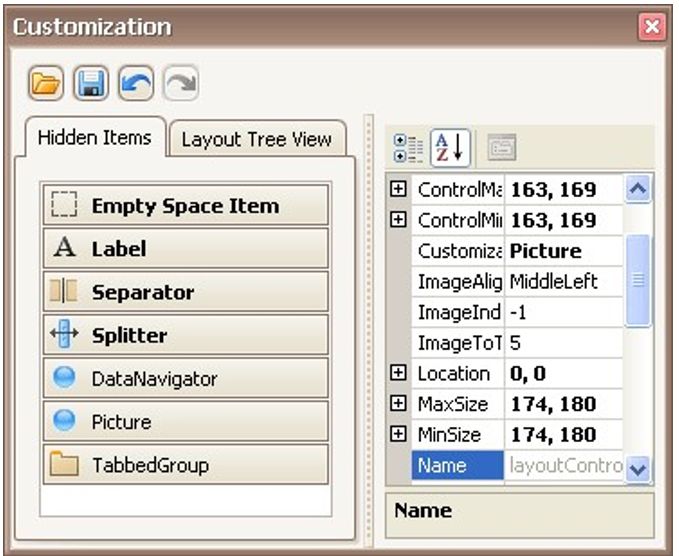Select the Empty Space Item entry
The height and width of the screenshot is (556, 679).
click(x=186, y=206)
